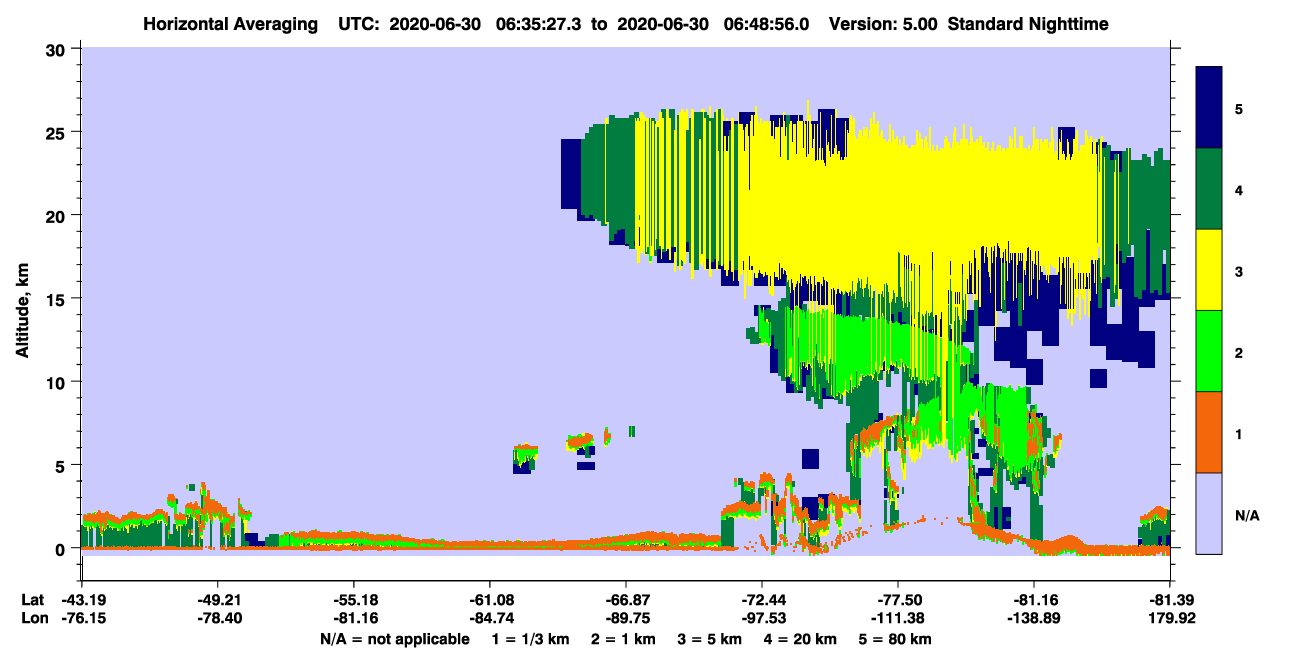Click the lavender N/A color bar segment

pos(1209,513)
